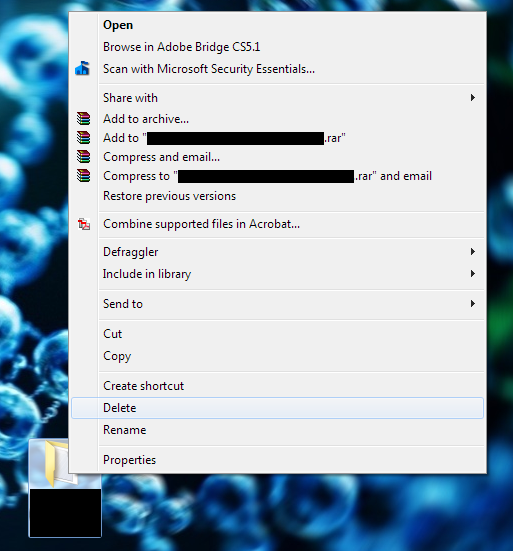The height and width of the screenshot is (551, 513).
Task: Select Rename in the context menu
Action: click(278, 430)
